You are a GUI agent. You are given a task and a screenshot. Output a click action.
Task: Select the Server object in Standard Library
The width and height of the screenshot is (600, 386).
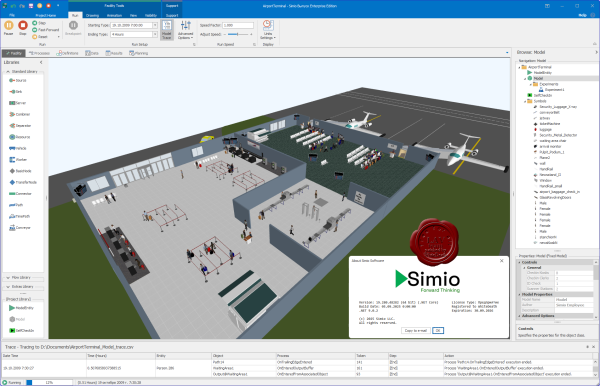18,103
